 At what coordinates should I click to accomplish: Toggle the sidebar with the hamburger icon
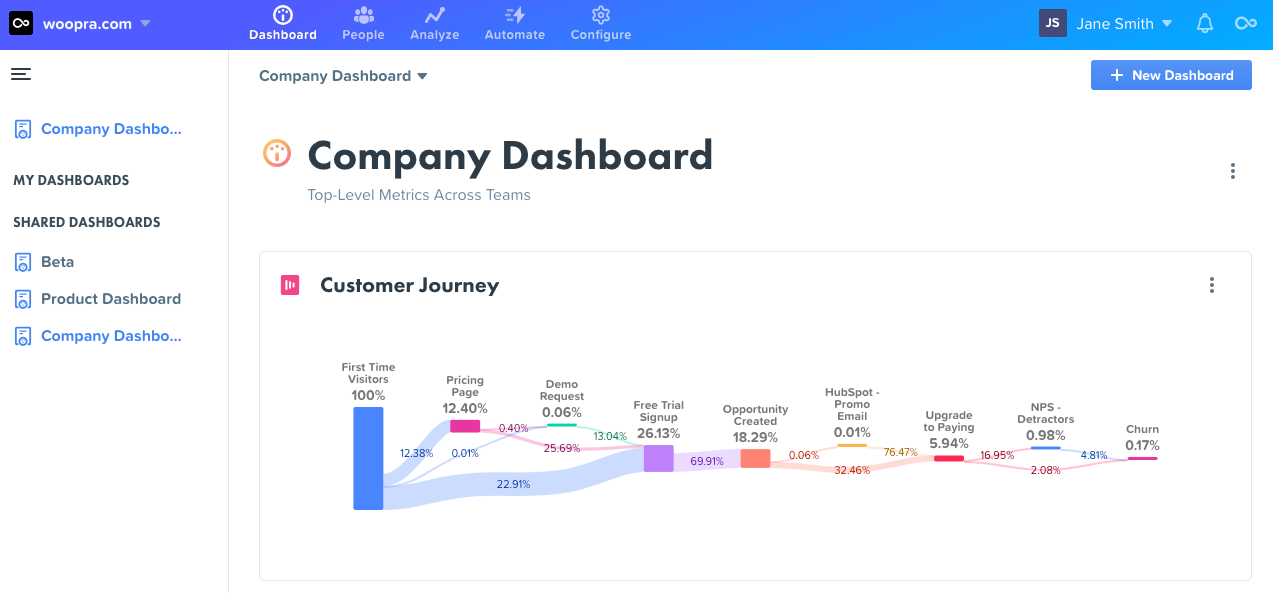click(x=21, y=73)
